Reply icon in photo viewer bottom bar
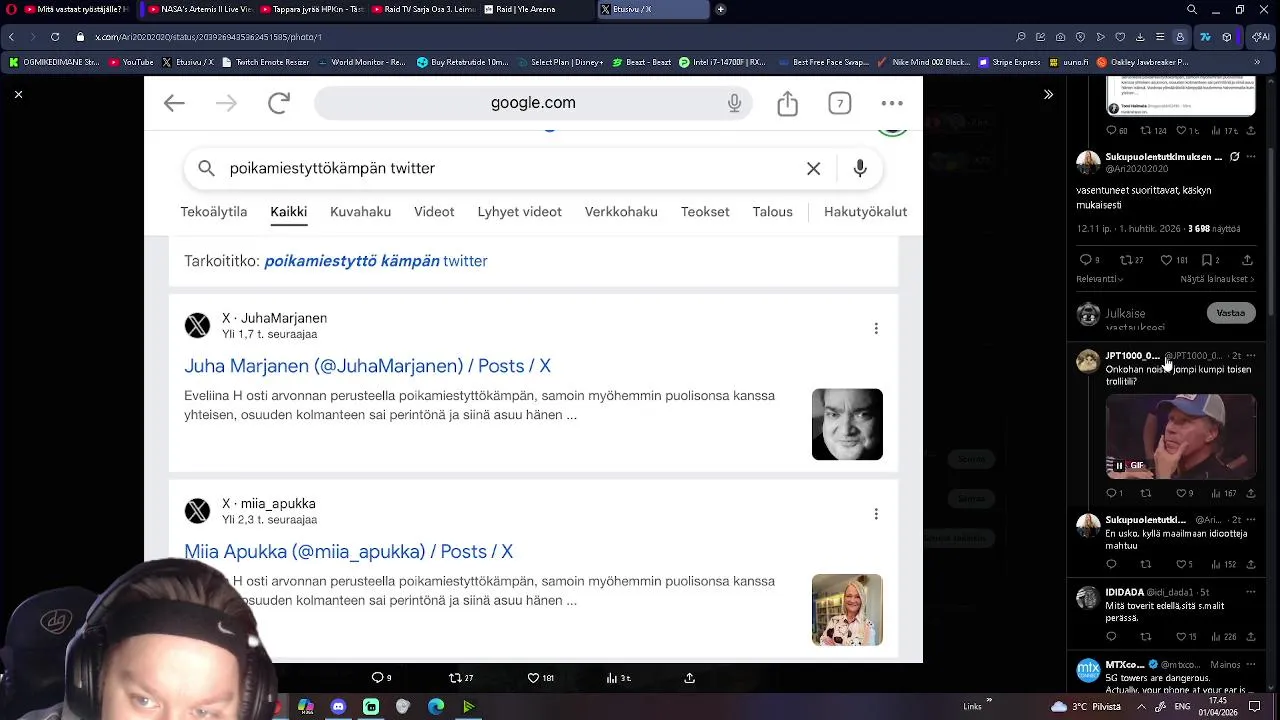 [376, 678]
